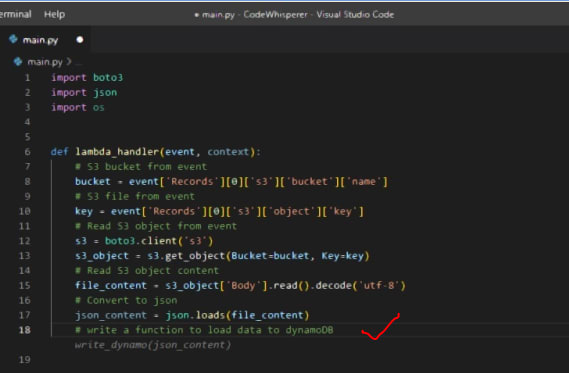Image resolution: width=569 pixels, height=373 pixels.
Task: Click the '# Read S3 object from event' comment
Action: click(156, 226)
